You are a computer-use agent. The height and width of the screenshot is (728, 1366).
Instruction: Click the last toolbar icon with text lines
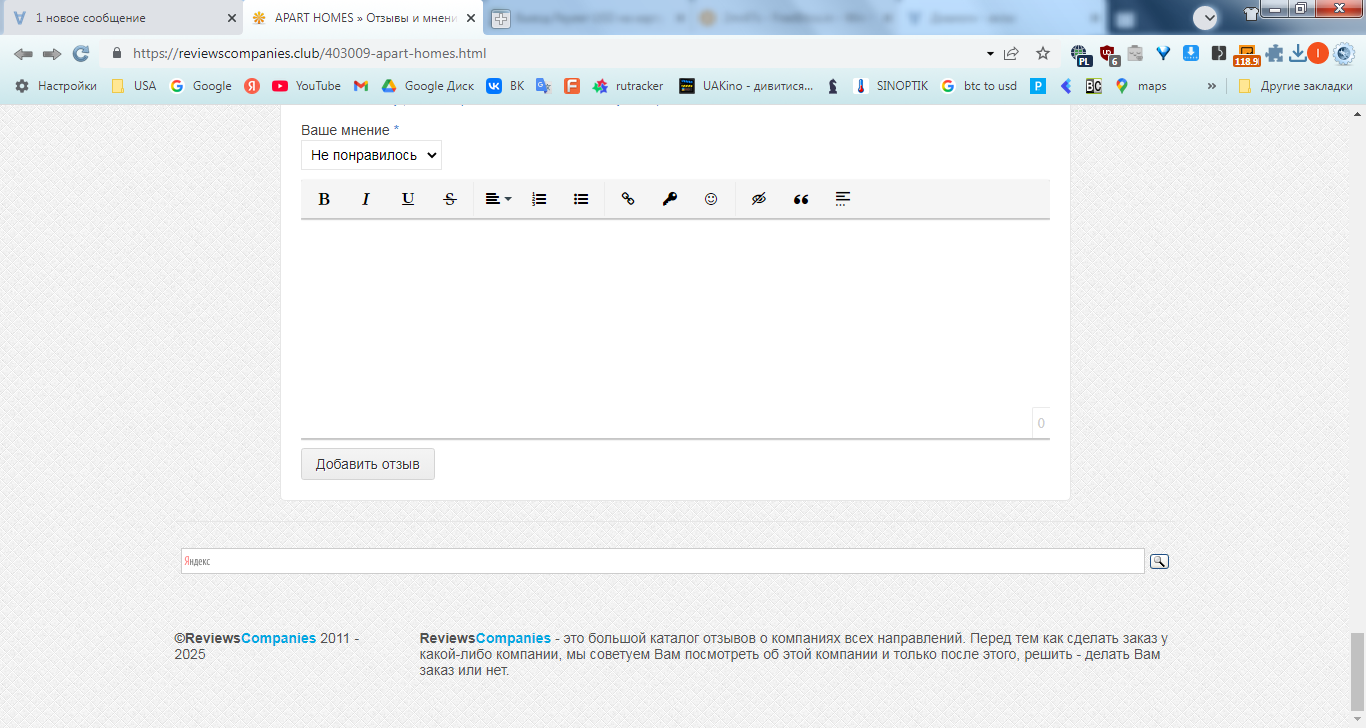coord(843,199)
